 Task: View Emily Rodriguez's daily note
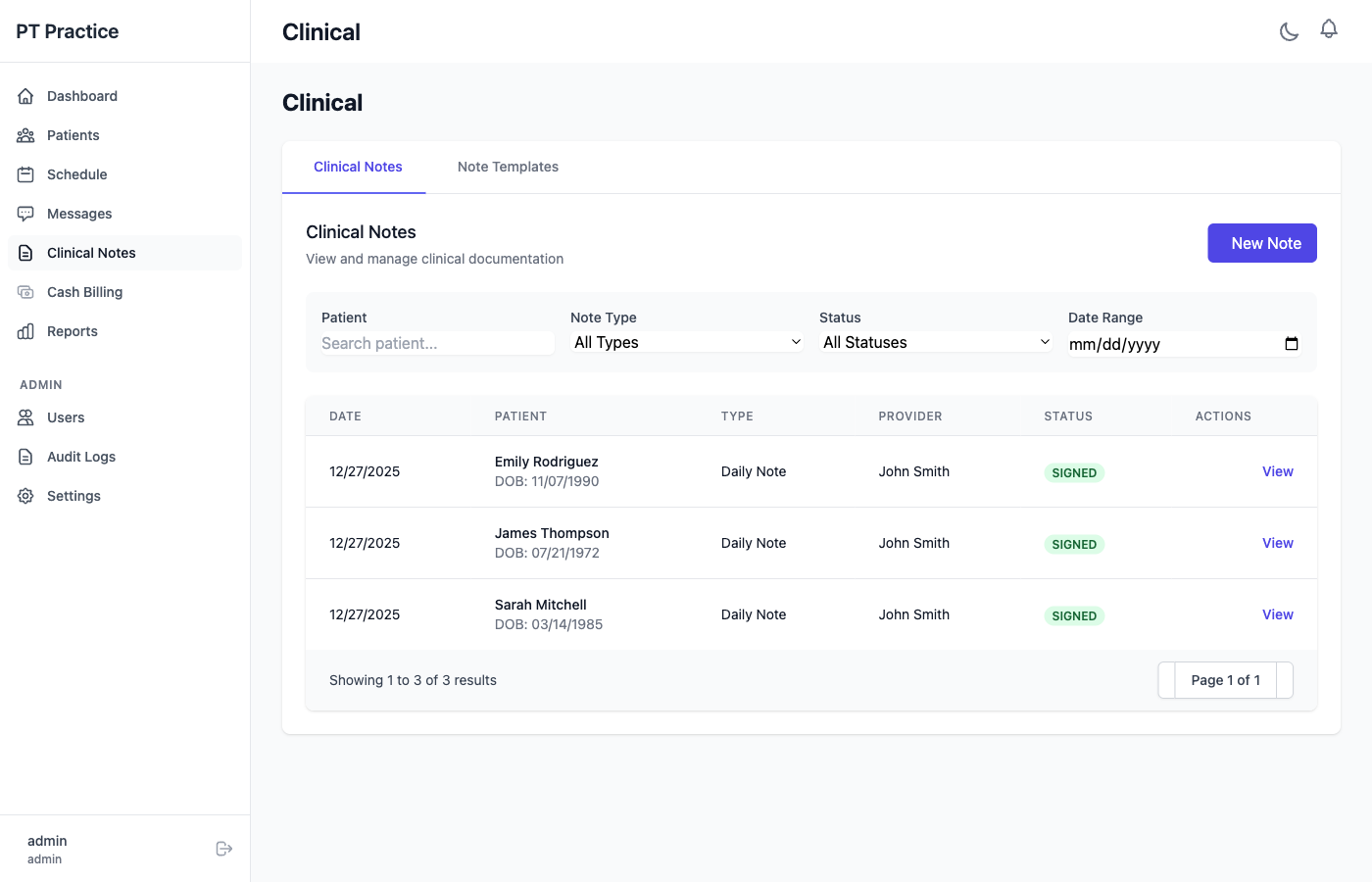click(1277, 471)
